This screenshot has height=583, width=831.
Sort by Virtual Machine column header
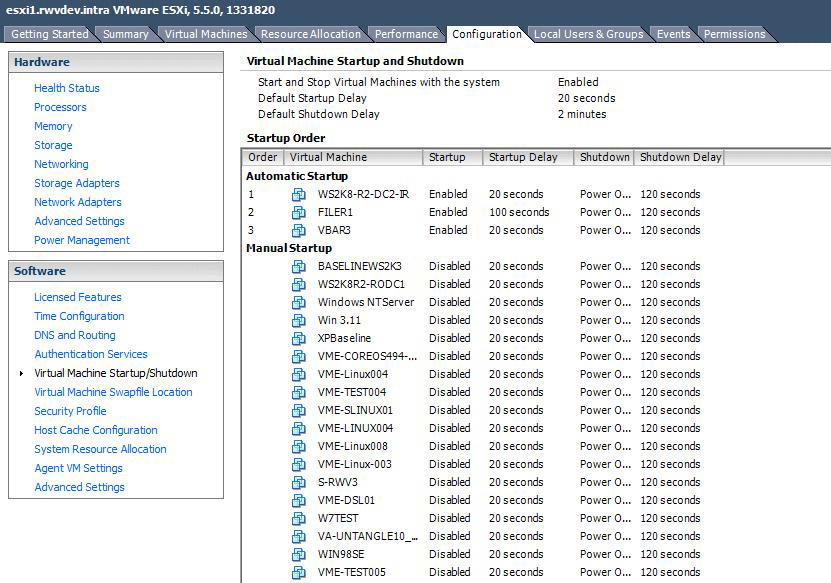[x=353, y=157]
